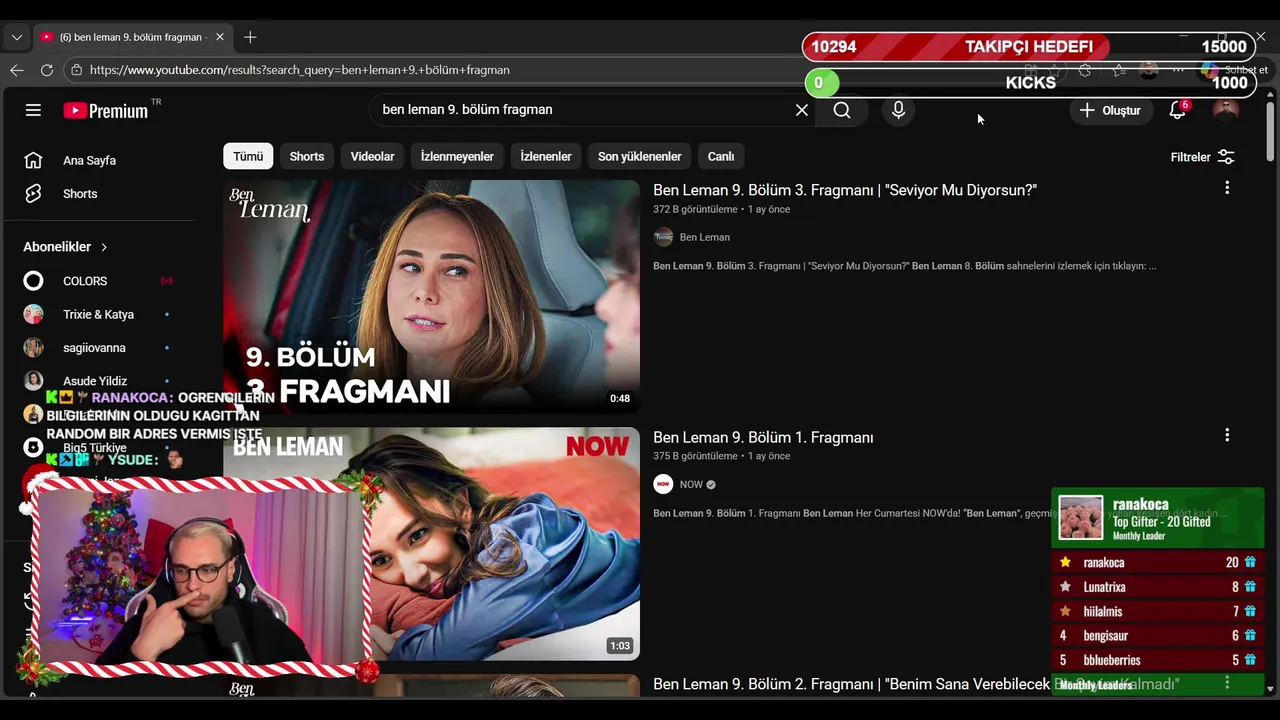
Task: Close the ben leman browser tab
Action: click(x=220, y=37)
